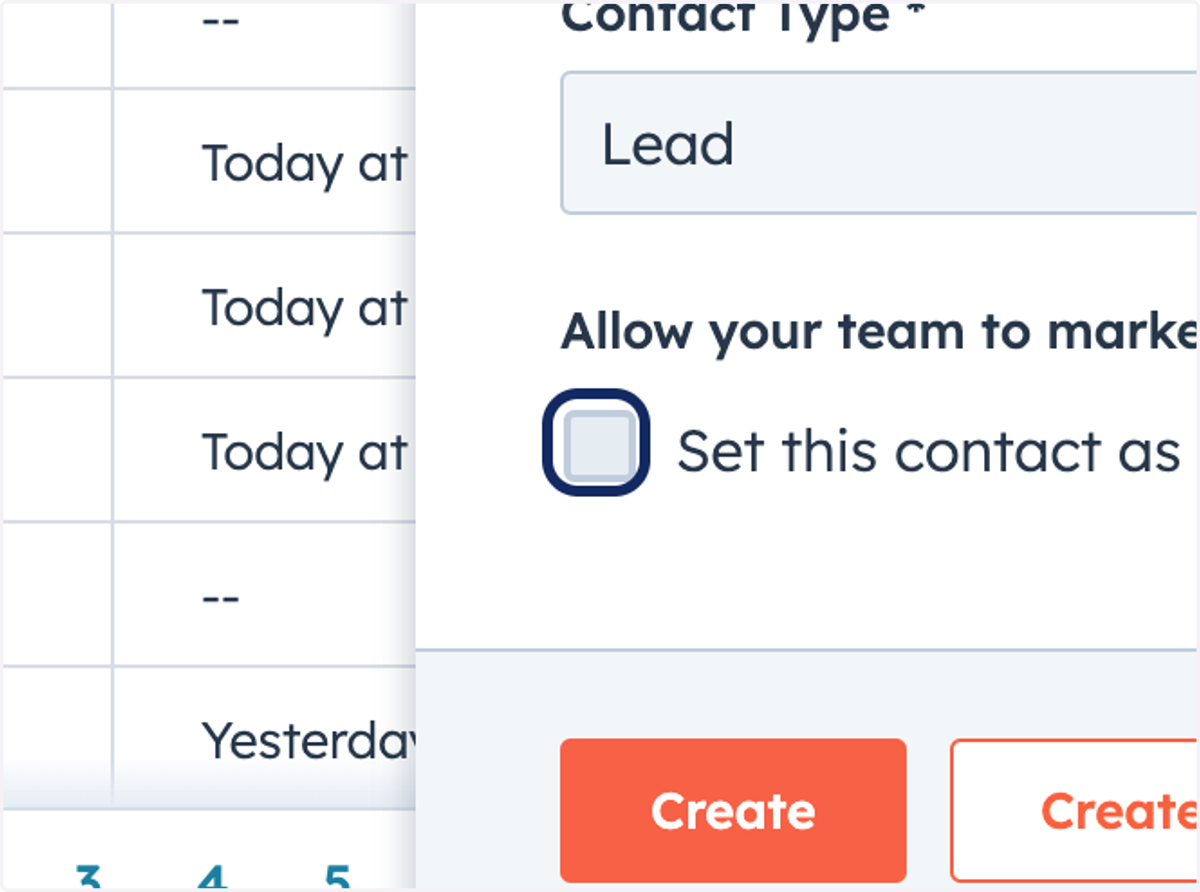The width and height of the screenshot is (1200, 892).
Task: Tick the 'Set this contact as' checkbox
Action: pos(598,443)
